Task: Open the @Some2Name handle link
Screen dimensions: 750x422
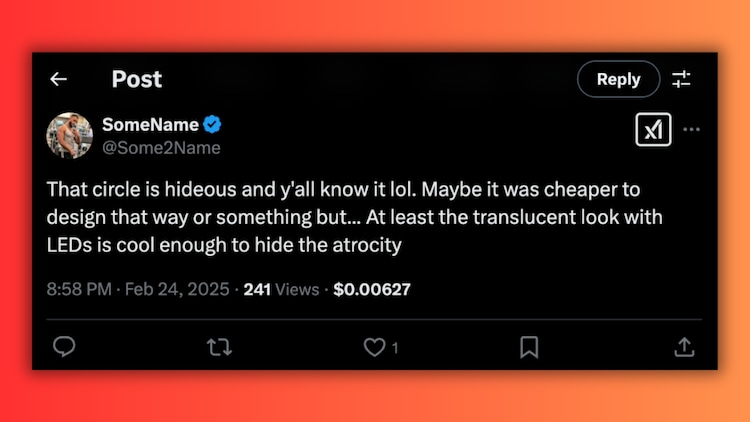Action: [x=161, y=147]
